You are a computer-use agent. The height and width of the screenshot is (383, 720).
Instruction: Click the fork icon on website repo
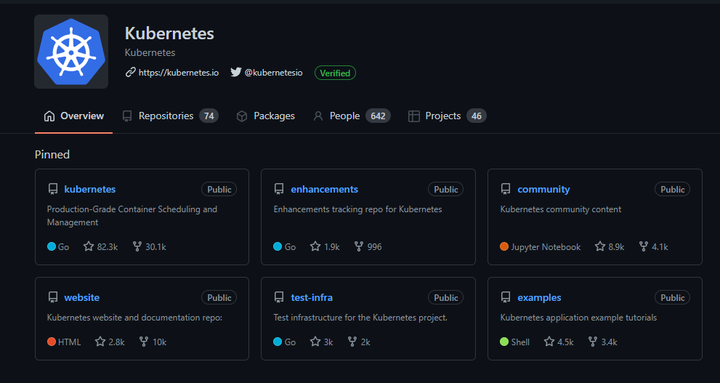coord(144,342)
